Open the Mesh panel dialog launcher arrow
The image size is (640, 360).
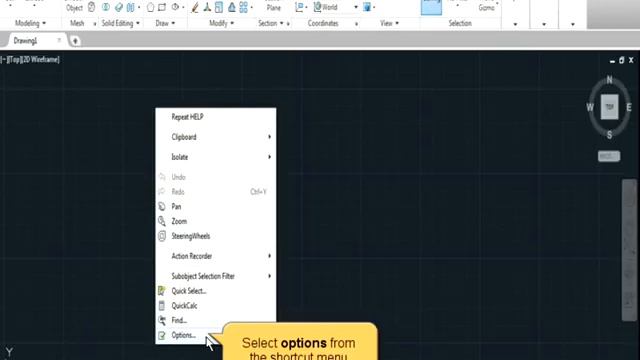coord(95,24)
